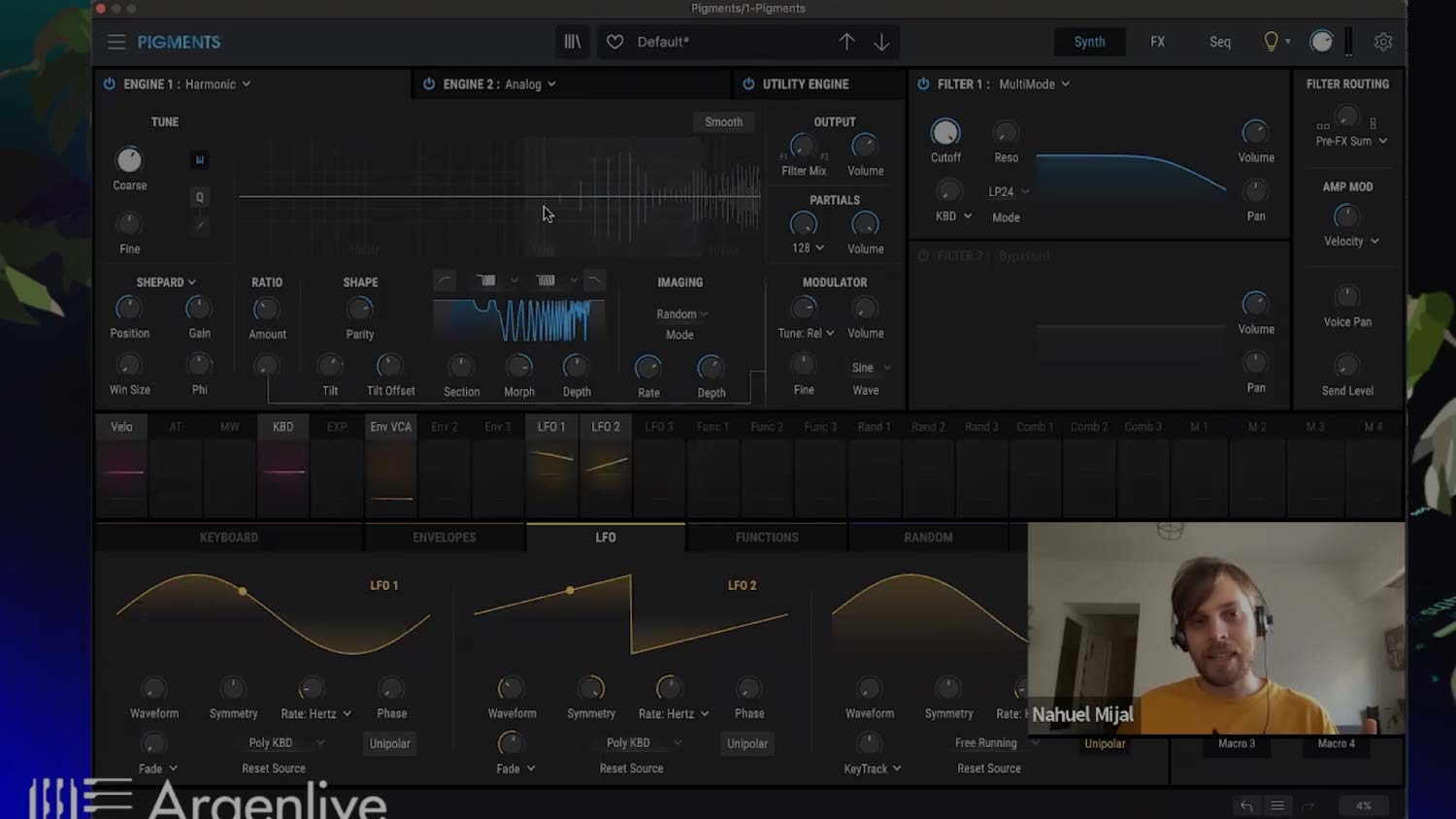Open the preset browser library icon
Image resolution: width=1456 pixels, height=819 pixels.
(x=573, y=42)
